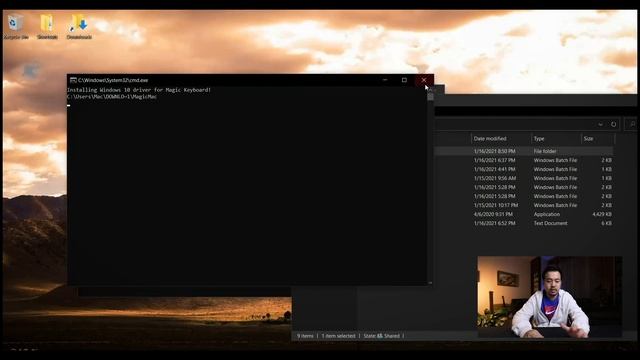640x360 pixels.
Task: Click the C:\Users\Mac path line in console
Action: click(x=112, y=97)
